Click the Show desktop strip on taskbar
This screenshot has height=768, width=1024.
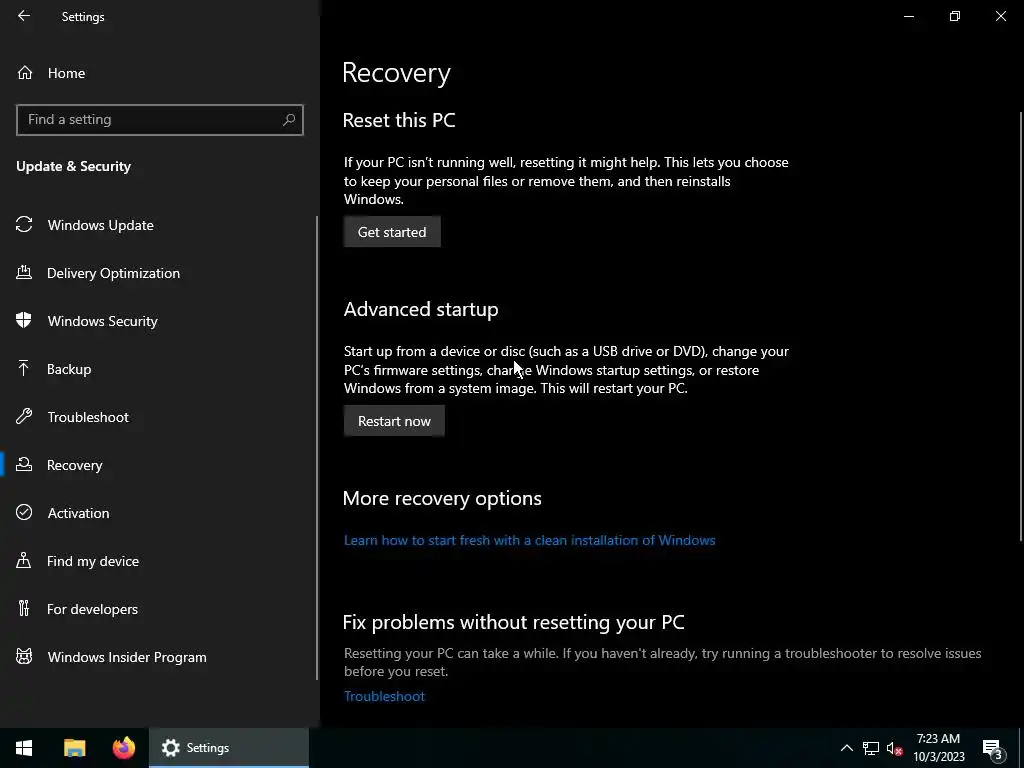coord(1021,748)
